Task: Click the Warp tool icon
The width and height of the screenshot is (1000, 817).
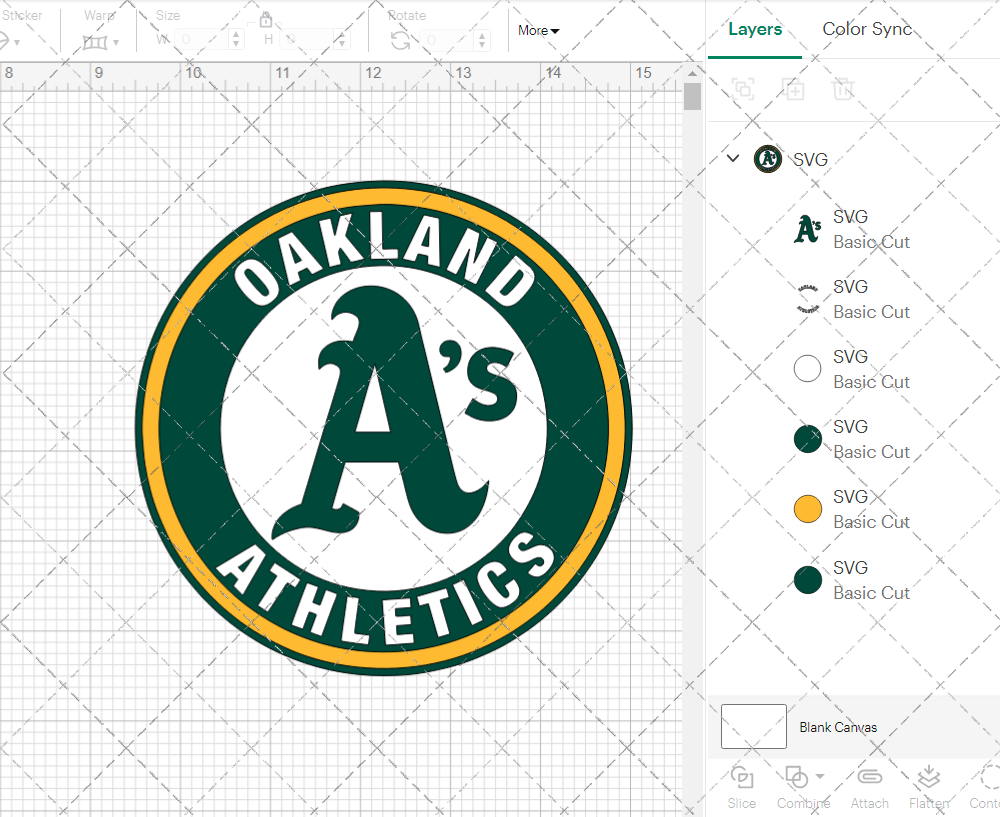Action: [95, 43]
